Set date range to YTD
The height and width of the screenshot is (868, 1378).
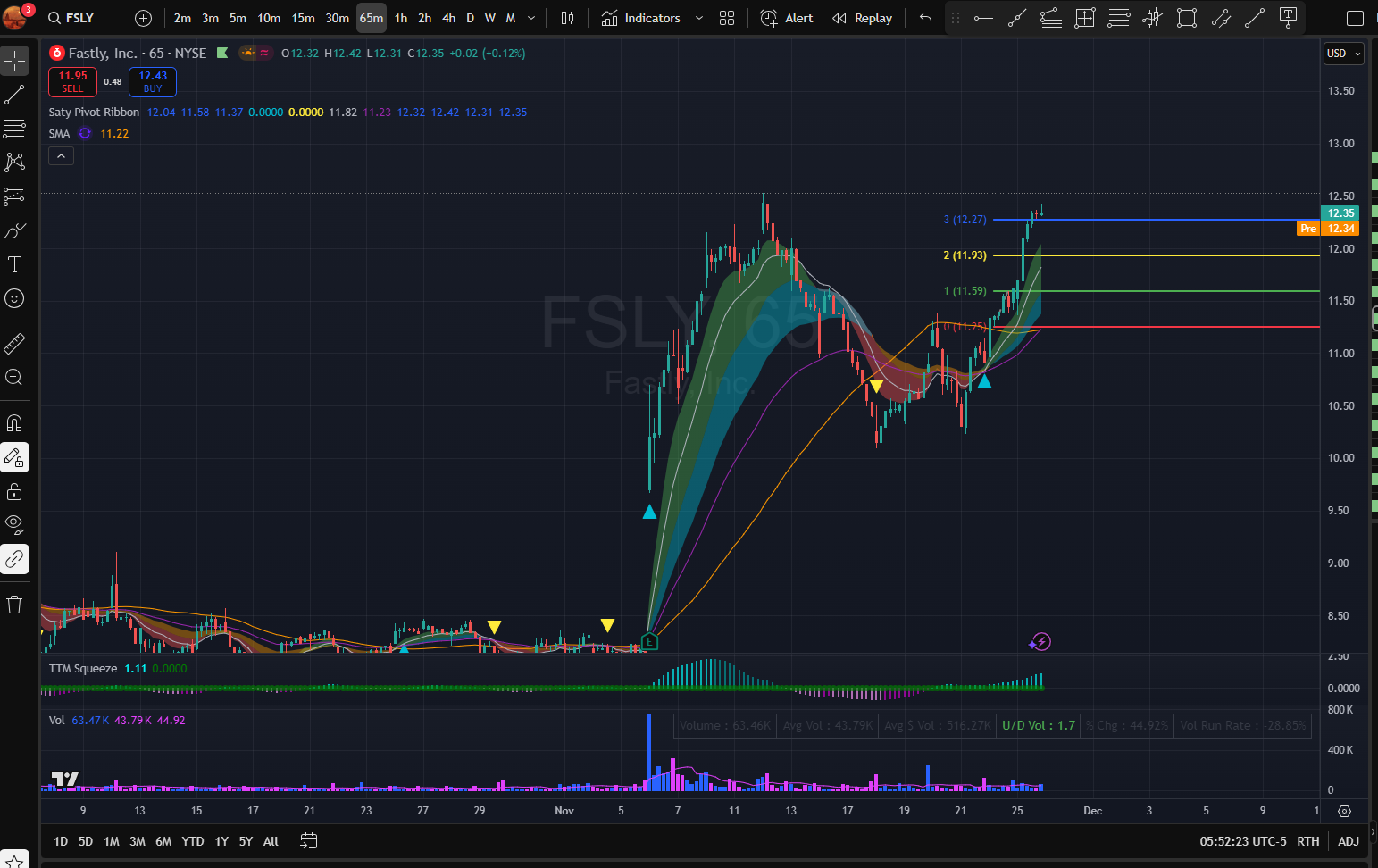[x=193, y=841]
